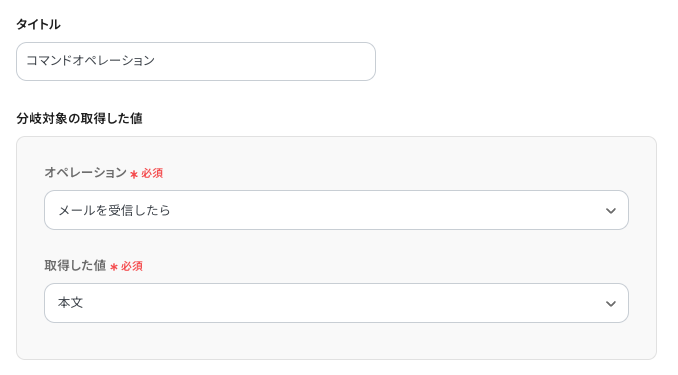Expand chevron arrow on メールを受信したら dropdown
The height and width of the screenshot is (375, 678).
click(611, 211)
